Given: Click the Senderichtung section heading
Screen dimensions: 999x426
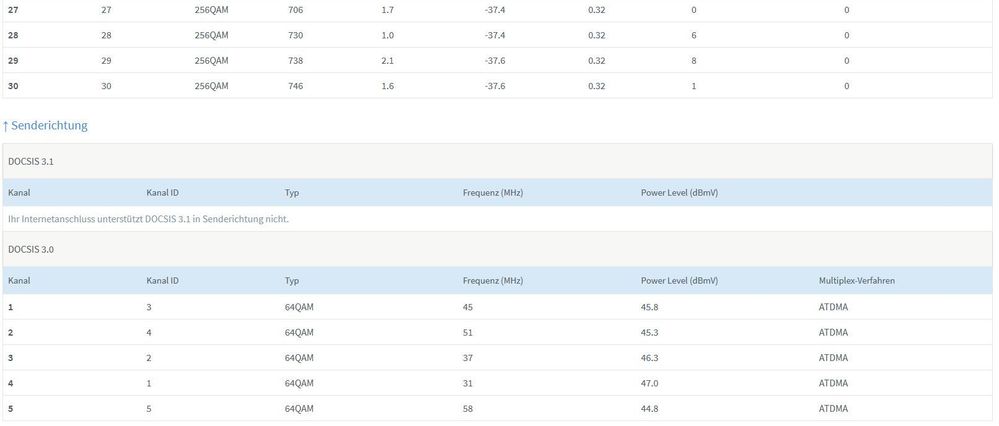Looking at the screenshot, I should 45,125.
